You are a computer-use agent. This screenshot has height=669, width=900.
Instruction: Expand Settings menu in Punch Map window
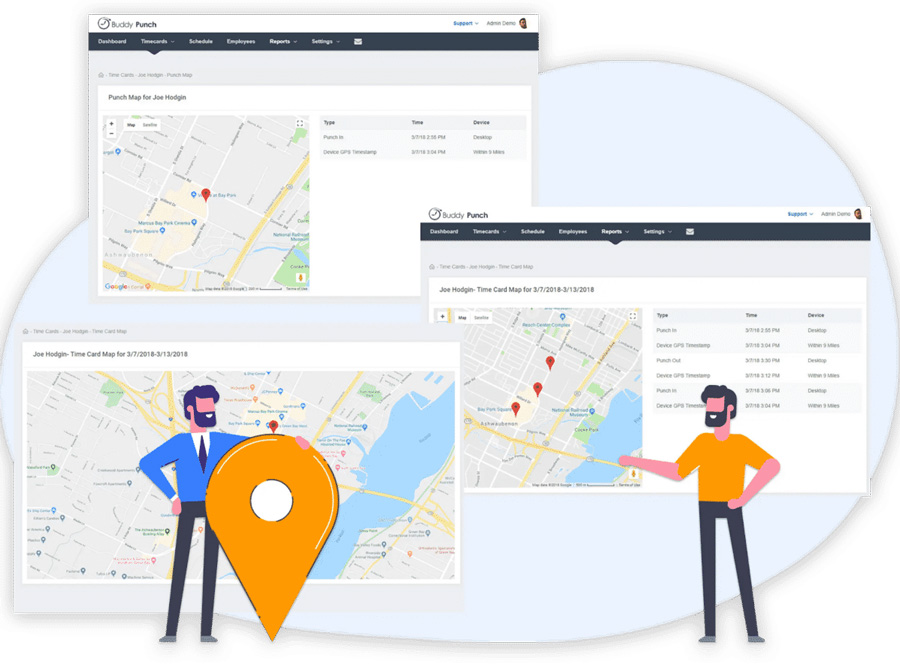click(325, 41)
